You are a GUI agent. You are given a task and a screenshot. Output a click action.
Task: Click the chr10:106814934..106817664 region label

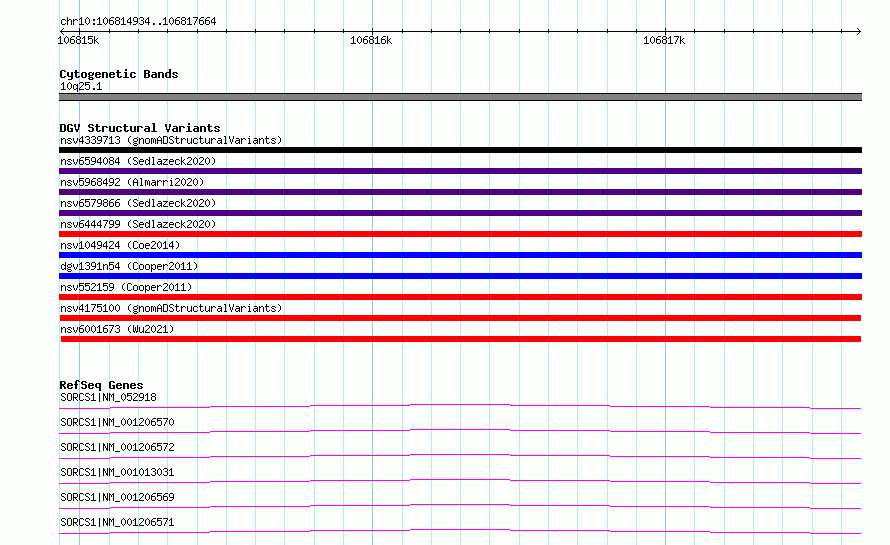point(138,21)
